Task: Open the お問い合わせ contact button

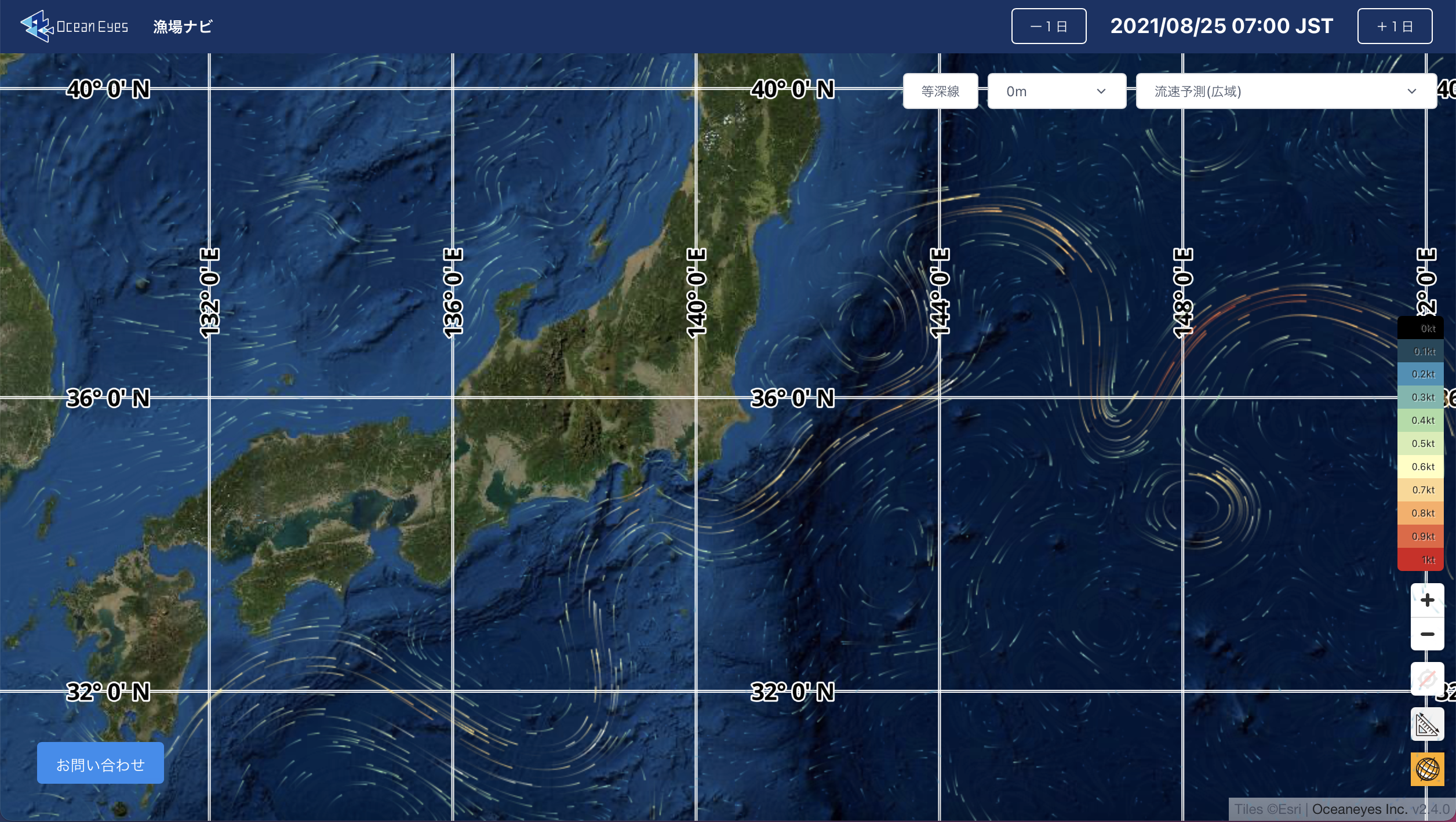Action: click(100, 763)
